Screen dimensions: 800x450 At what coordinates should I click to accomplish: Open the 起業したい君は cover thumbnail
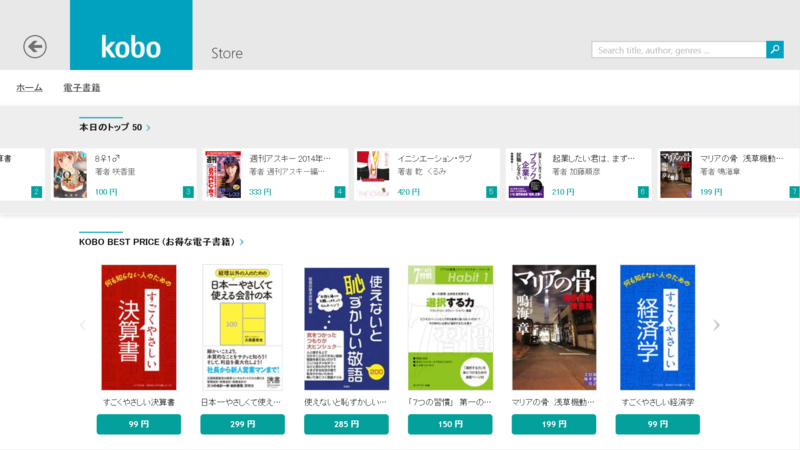[x=526, y=174]
